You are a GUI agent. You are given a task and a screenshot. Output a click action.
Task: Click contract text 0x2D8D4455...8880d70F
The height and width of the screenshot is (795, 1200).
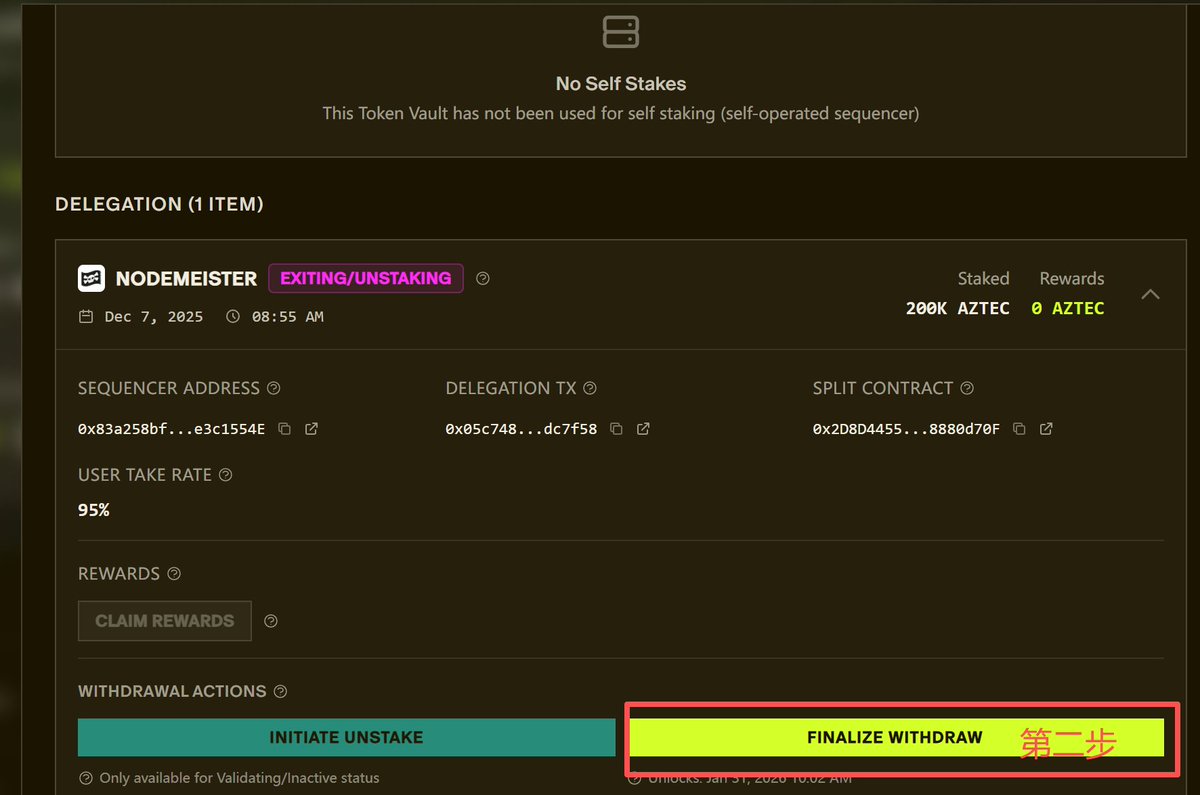pyautogui.click(x=906, y=429)
